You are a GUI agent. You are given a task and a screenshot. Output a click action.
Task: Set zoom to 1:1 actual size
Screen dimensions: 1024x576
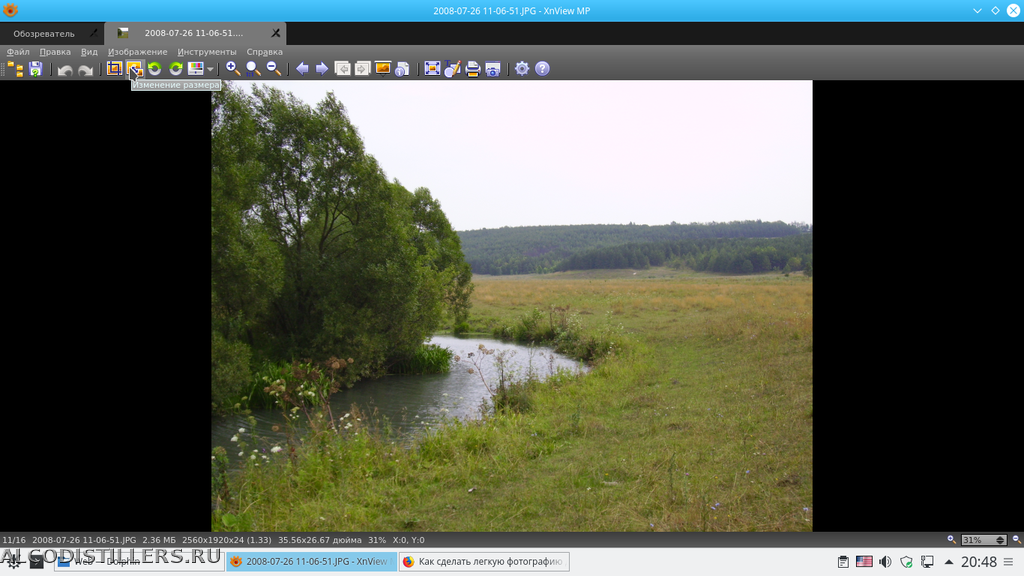tap(253, 69)
